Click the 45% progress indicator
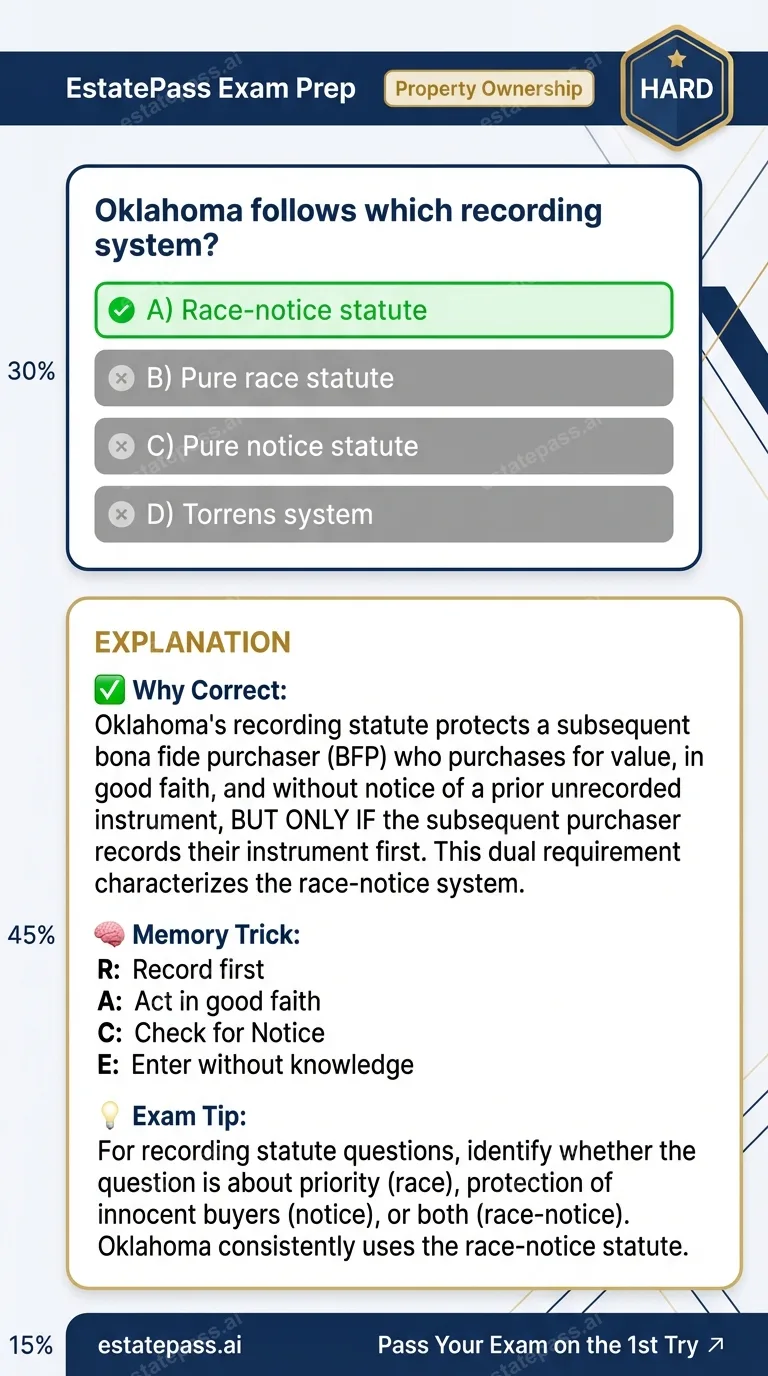This screenshot has width=768, height=1376. tap(32, 934)
